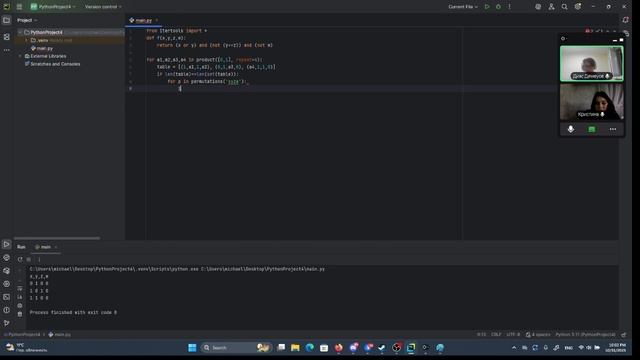Image resolution: width=640 pixels, height=360 pixels.
Task: Select the top participant video thumbnail
Action: point(591,64)
